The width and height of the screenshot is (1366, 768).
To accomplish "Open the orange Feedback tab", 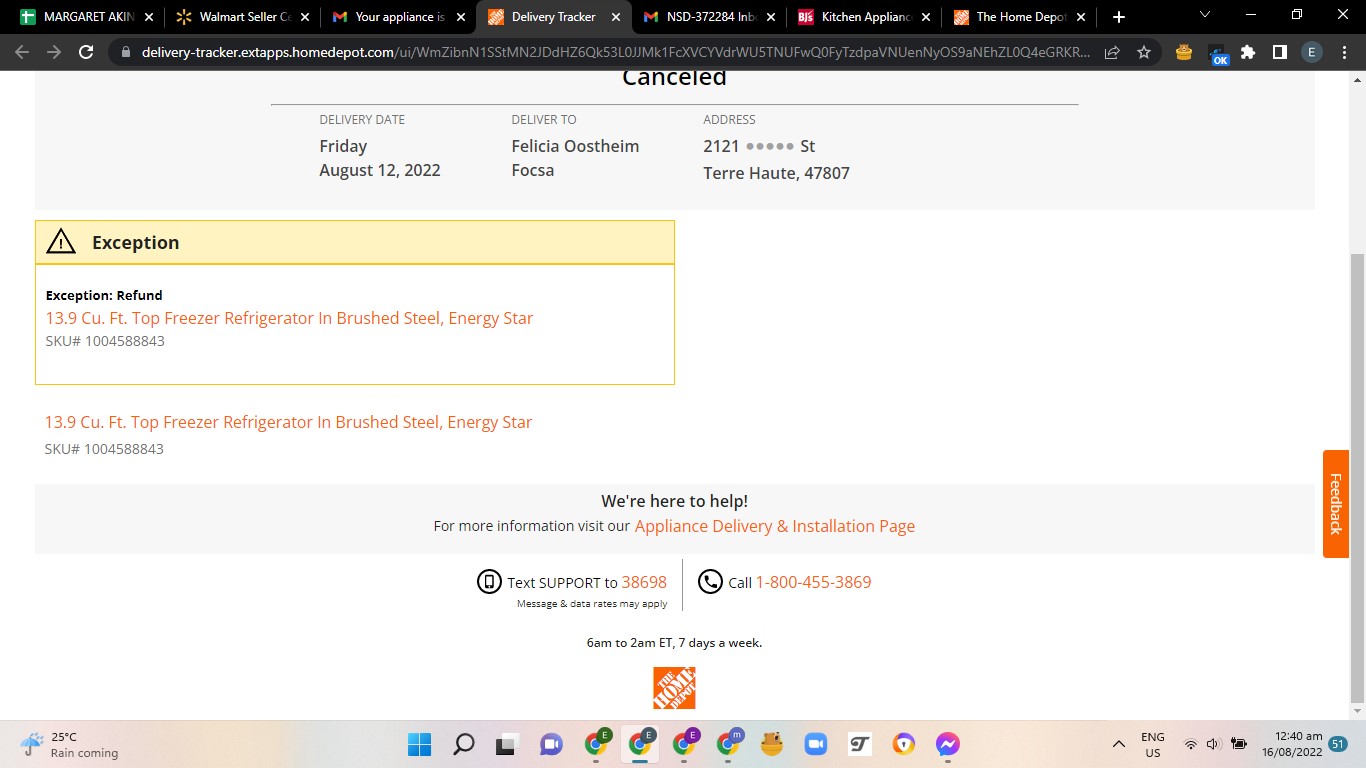I will [x=1335, y=504].
